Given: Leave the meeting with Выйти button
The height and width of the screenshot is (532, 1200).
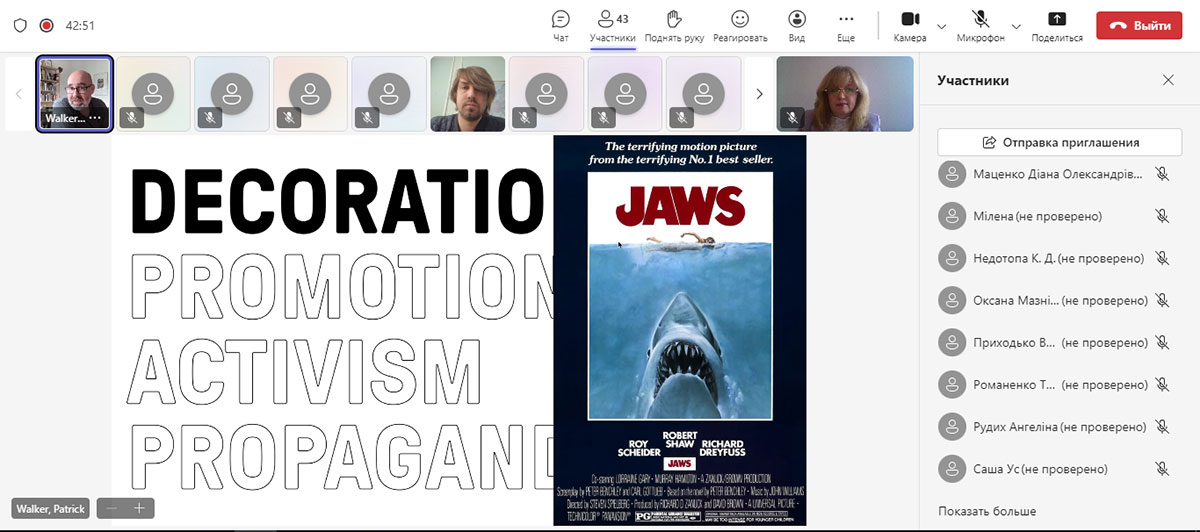Looking at the screenshot, I should 1139,25.
